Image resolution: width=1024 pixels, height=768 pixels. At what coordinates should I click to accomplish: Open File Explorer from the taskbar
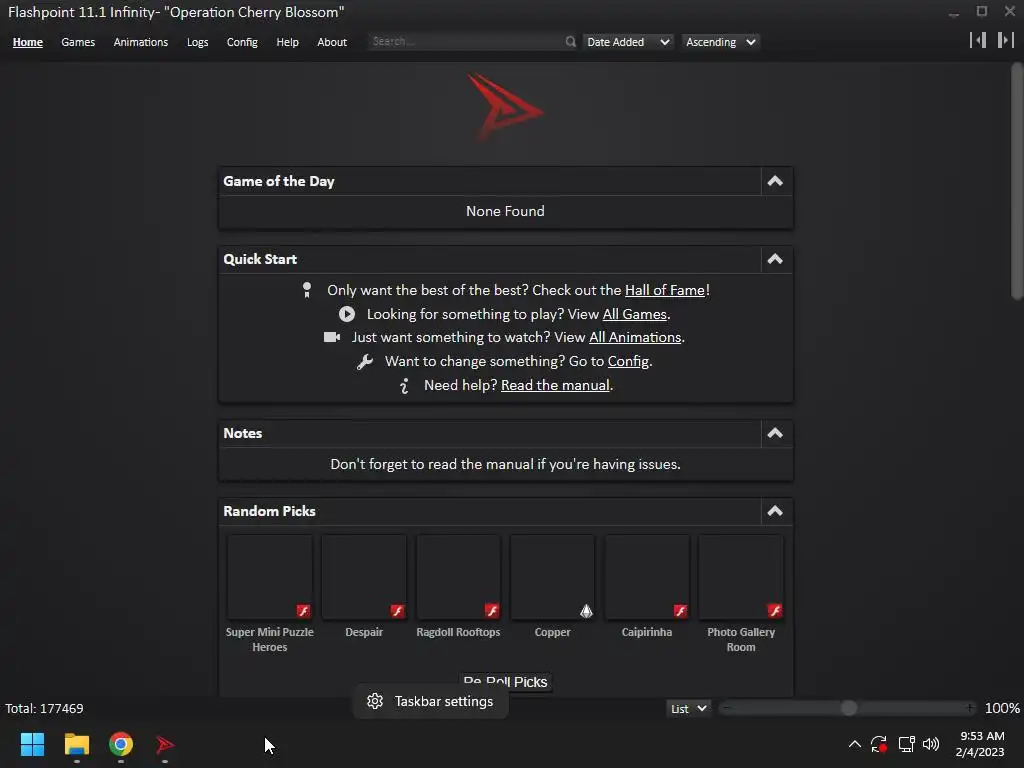(x=77, y=744)
